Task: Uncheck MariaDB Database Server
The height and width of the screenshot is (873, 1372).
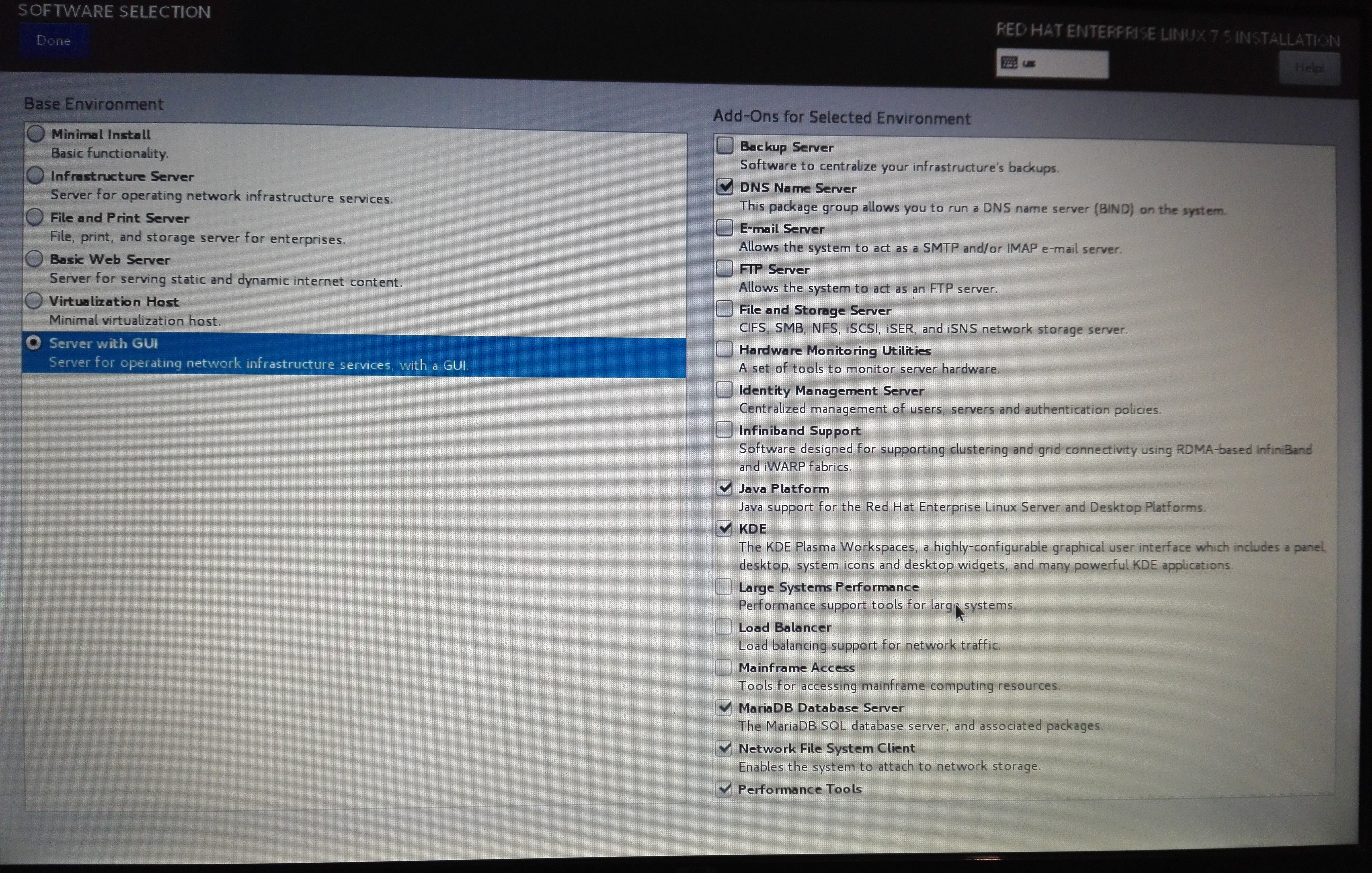Action: point(723,707)
